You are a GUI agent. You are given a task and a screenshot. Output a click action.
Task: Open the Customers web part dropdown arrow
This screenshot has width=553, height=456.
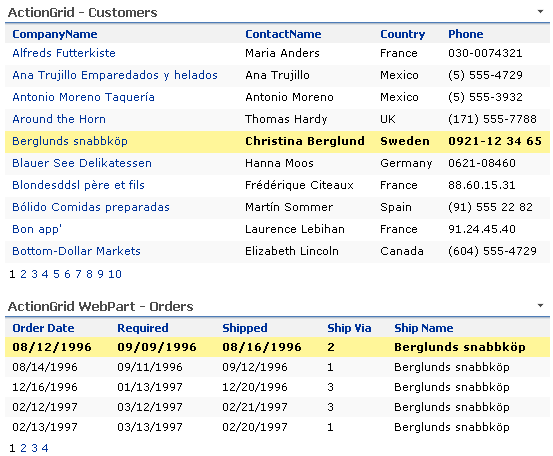pyautogui.click(x=540, y=12)
